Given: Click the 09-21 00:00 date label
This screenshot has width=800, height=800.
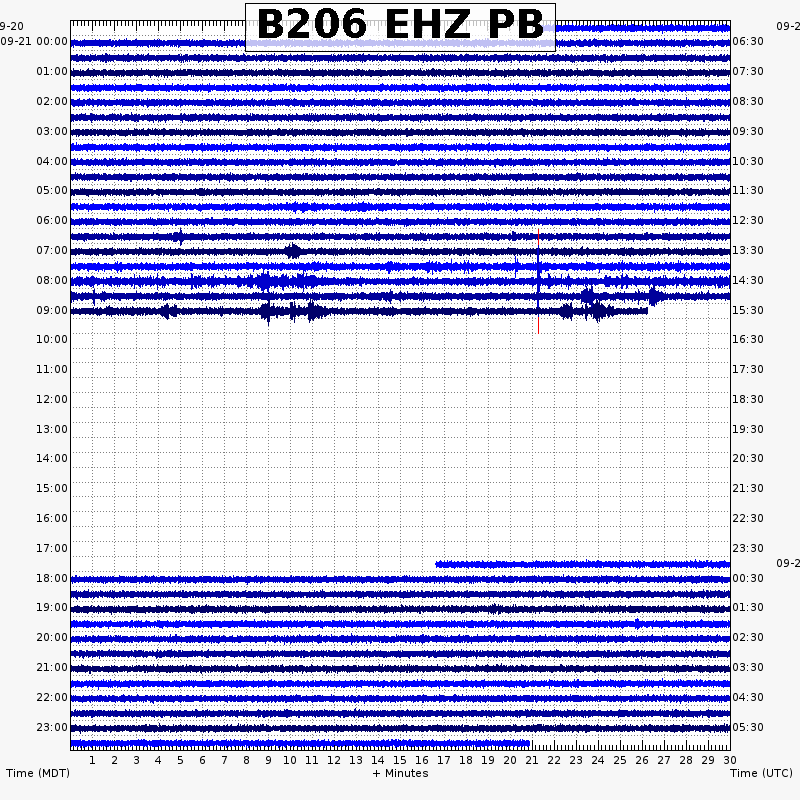Looking at the screenshot, I should click(34, 41).
